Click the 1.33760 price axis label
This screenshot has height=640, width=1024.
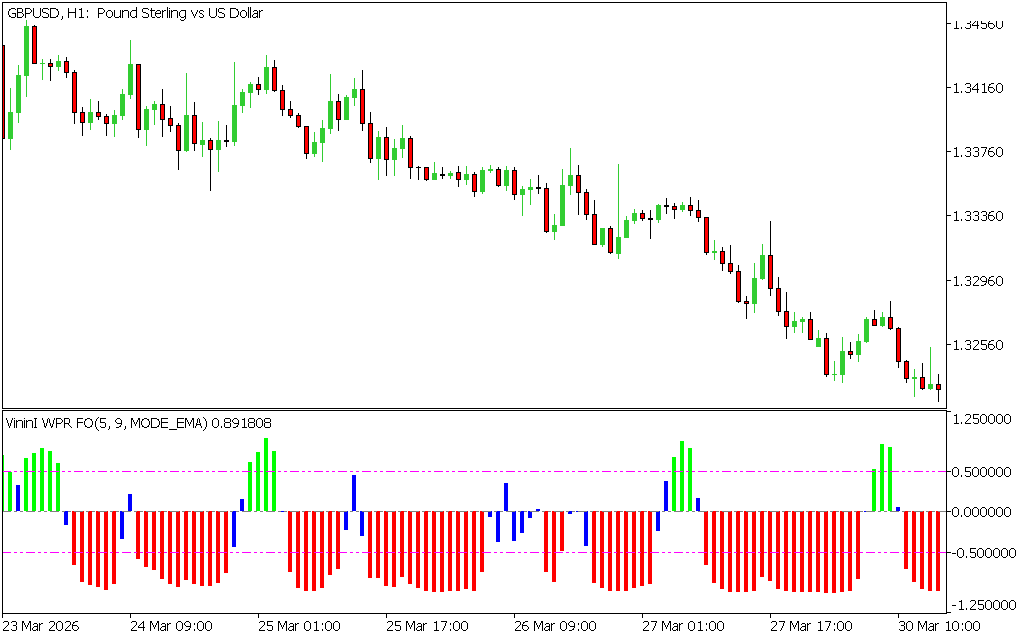click(x=978, y=152)
